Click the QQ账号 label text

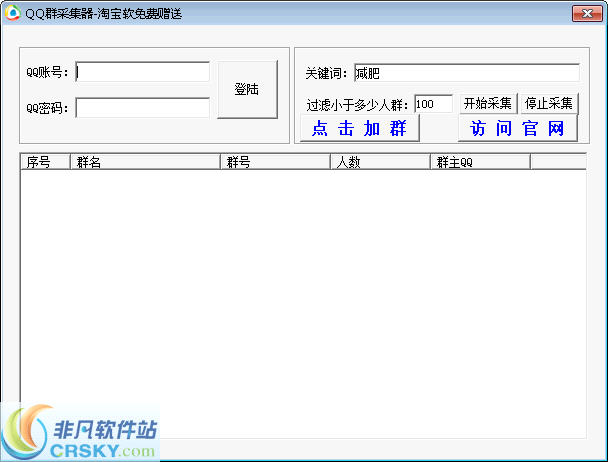point(47,72)
